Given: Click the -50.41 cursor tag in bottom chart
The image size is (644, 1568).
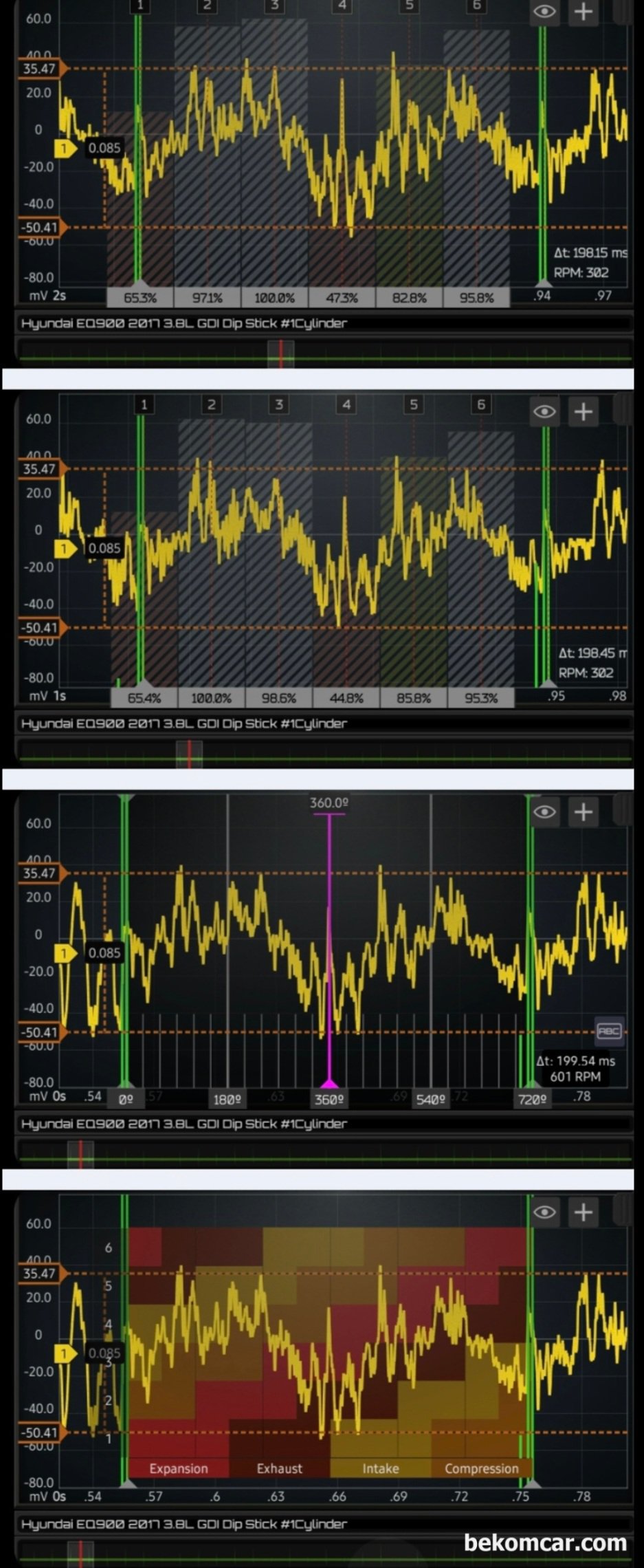Looking at the screenshot, I should (x=43, y=1433).
